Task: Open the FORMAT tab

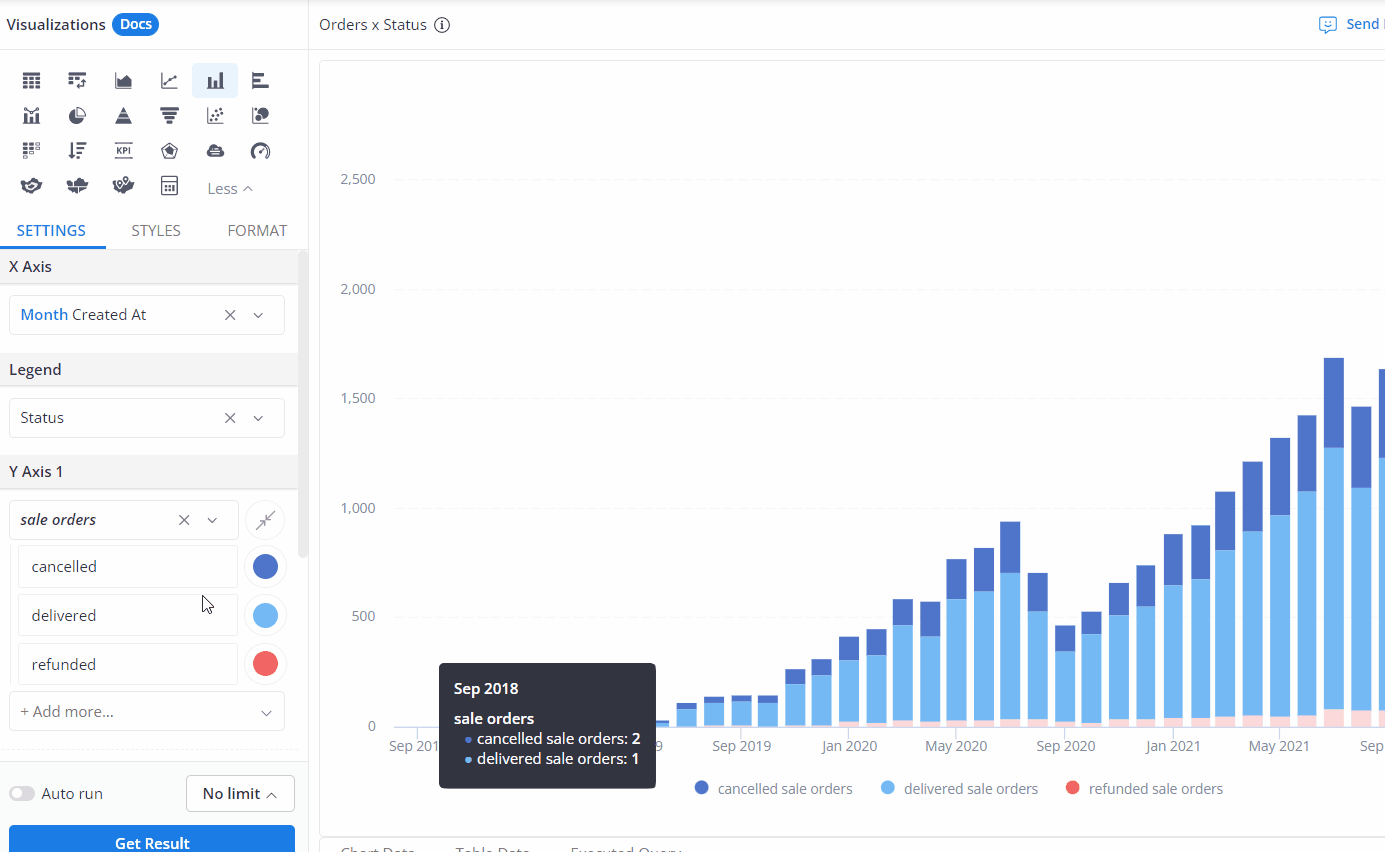Action: pos(257,231)
